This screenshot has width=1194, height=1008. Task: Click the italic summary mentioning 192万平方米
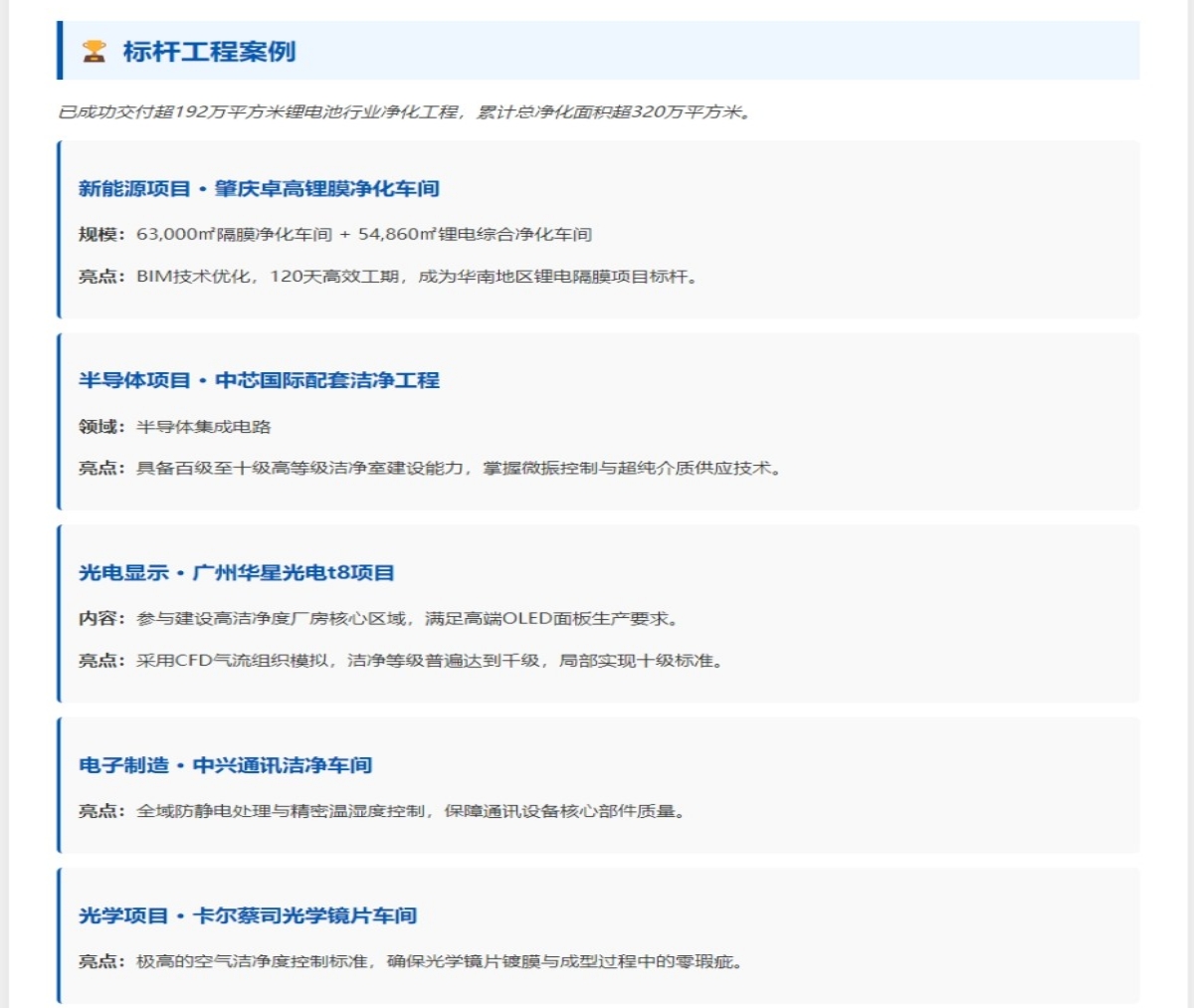(x=405, y=111)
